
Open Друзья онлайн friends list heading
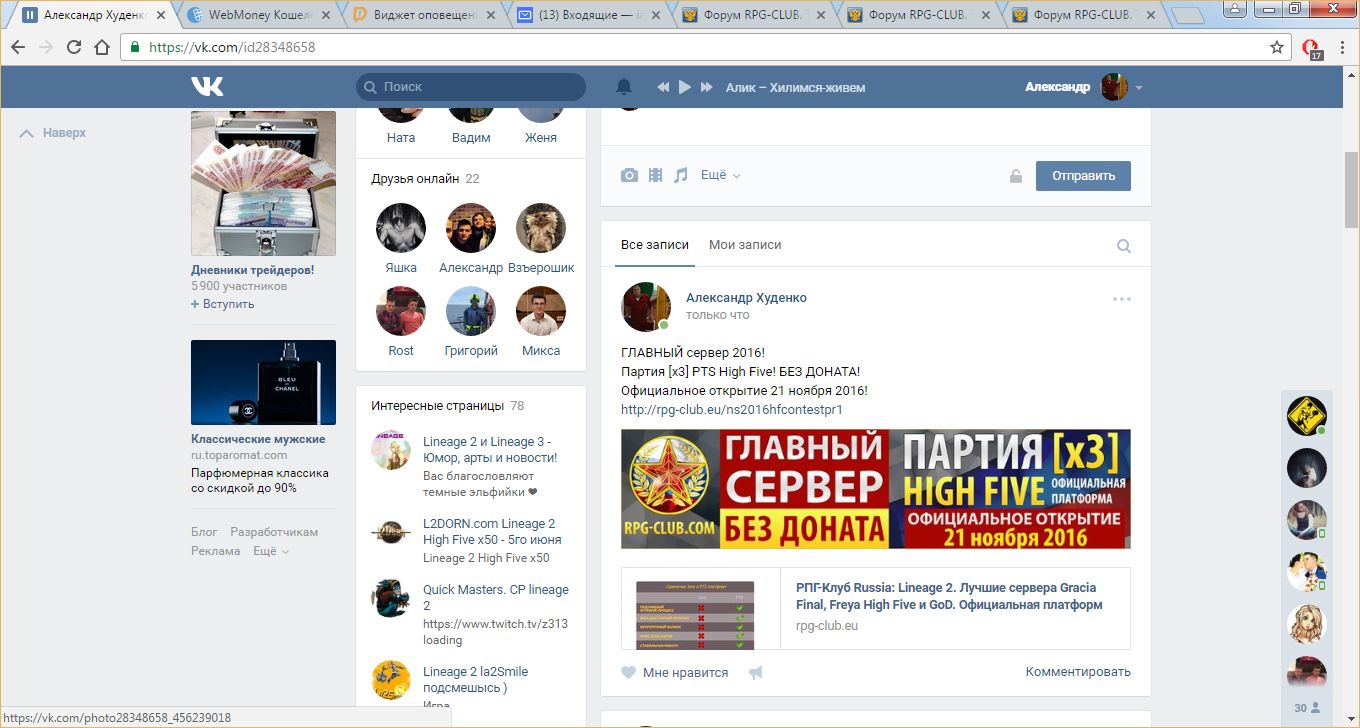(x=415, y=179)
